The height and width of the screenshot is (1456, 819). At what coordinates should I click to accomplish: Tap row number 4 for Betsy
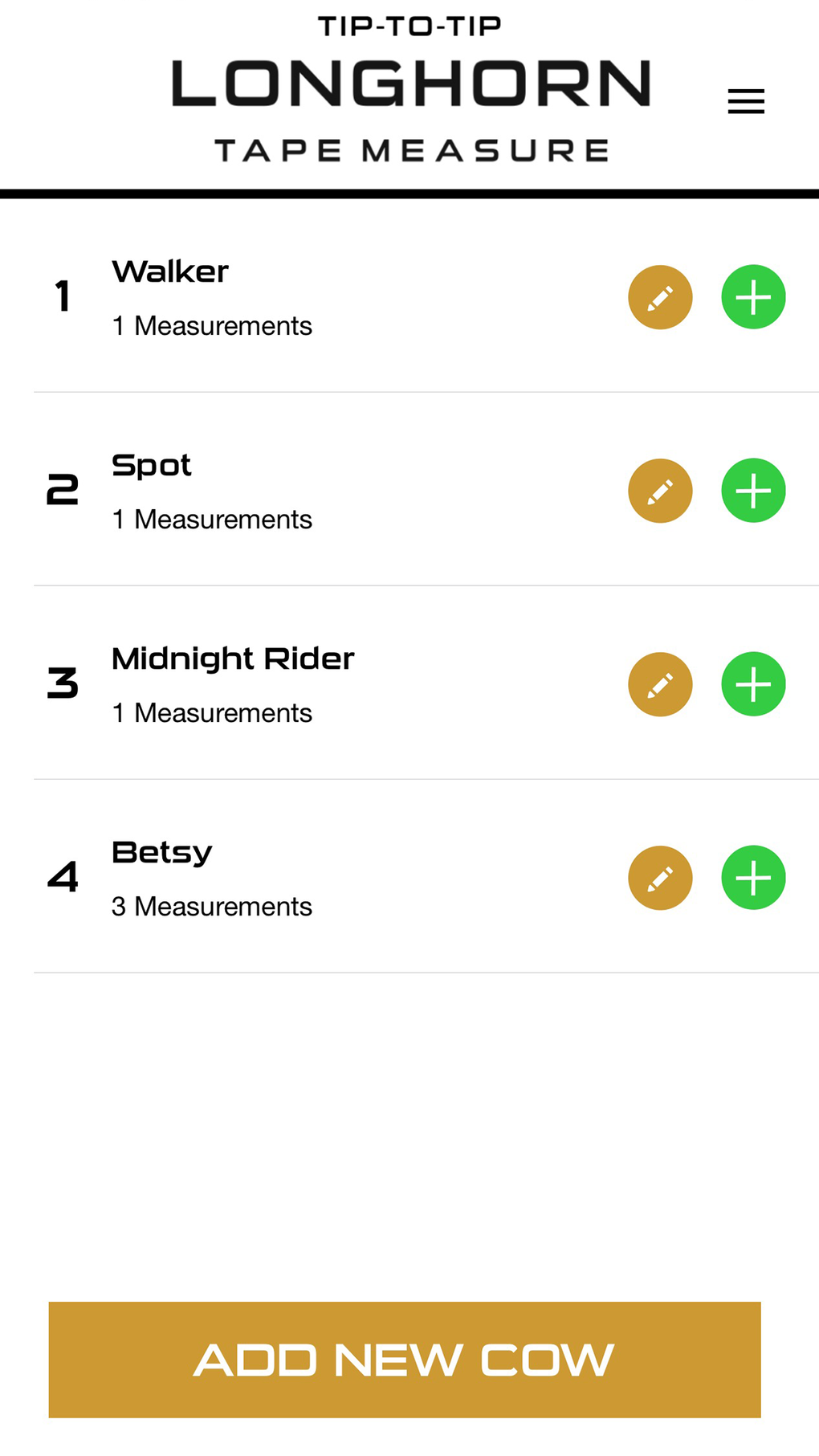[x=63, y=877]
